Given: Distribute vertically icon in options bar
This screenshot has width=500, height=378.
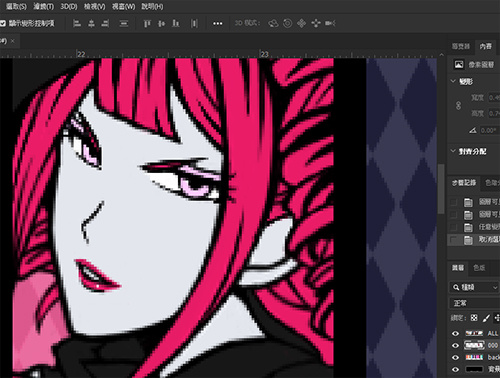Looking at the screenshot, I should (x=124, y=23).
